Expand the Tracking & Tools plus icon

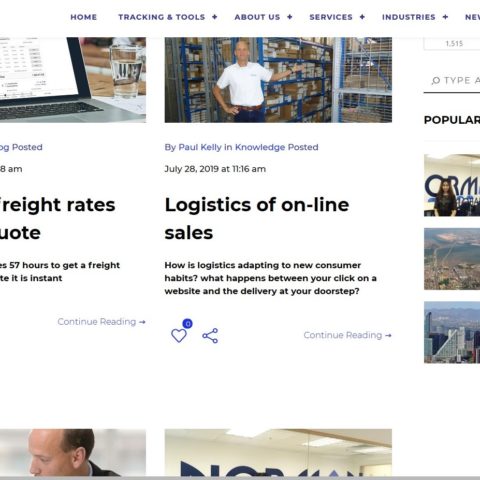point(215,17)
